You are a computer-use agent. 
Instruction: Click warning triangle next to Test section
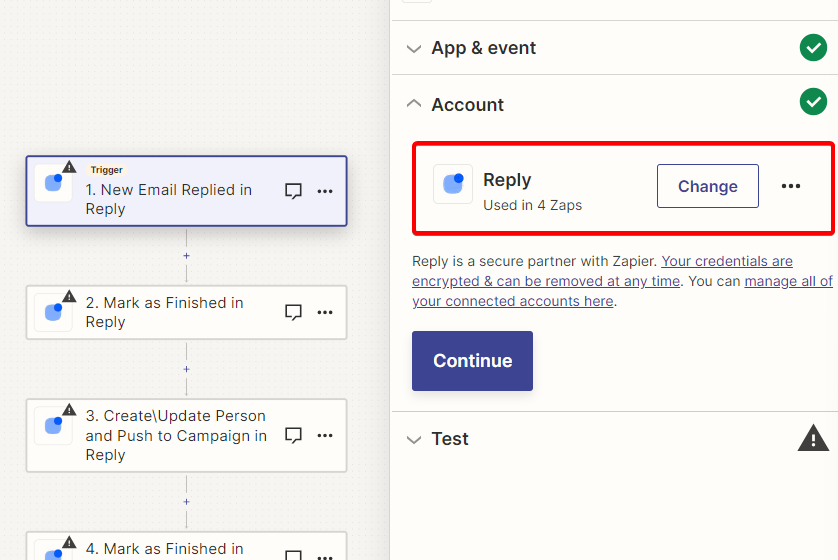(813, 438)
